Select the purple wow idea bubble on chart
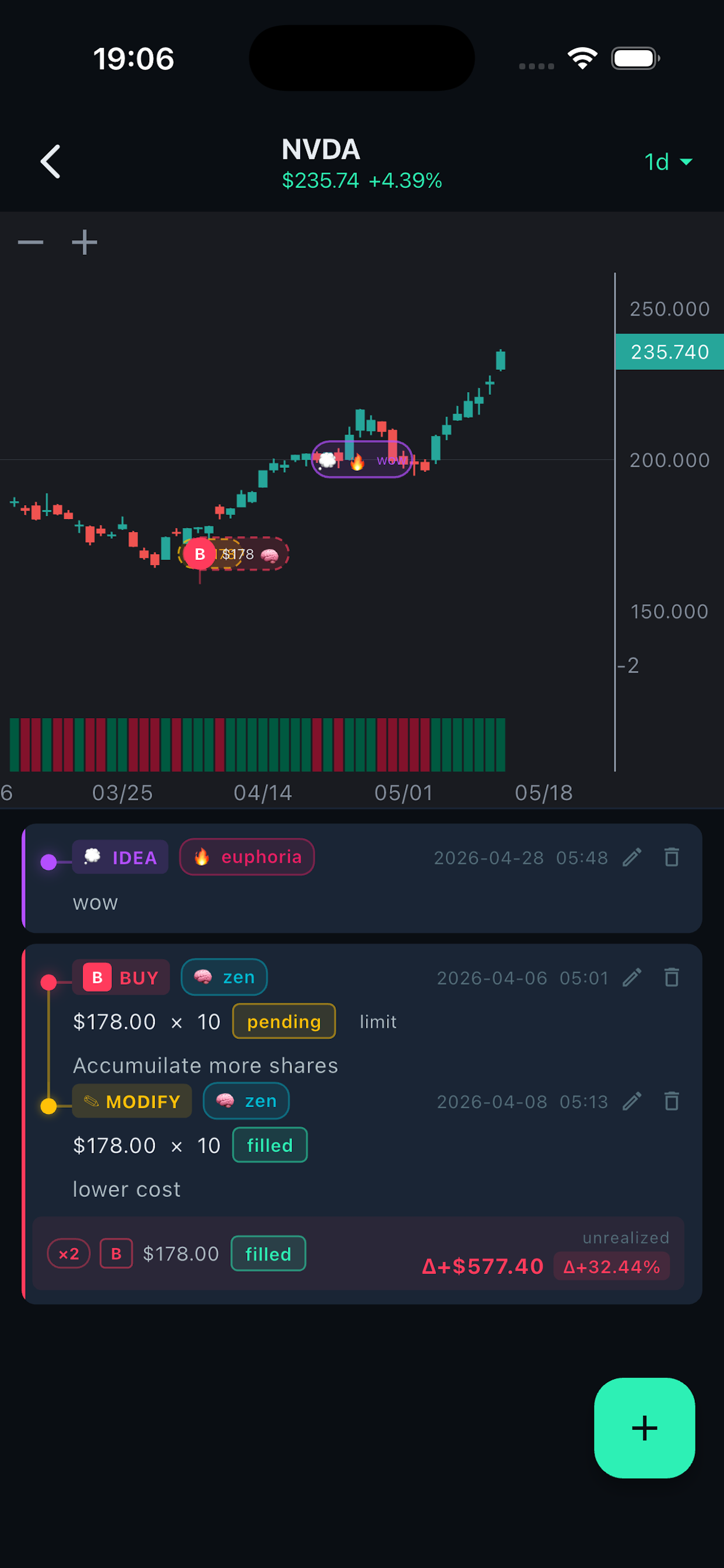Screen dimensions: 724x1568 coord(362,460)
